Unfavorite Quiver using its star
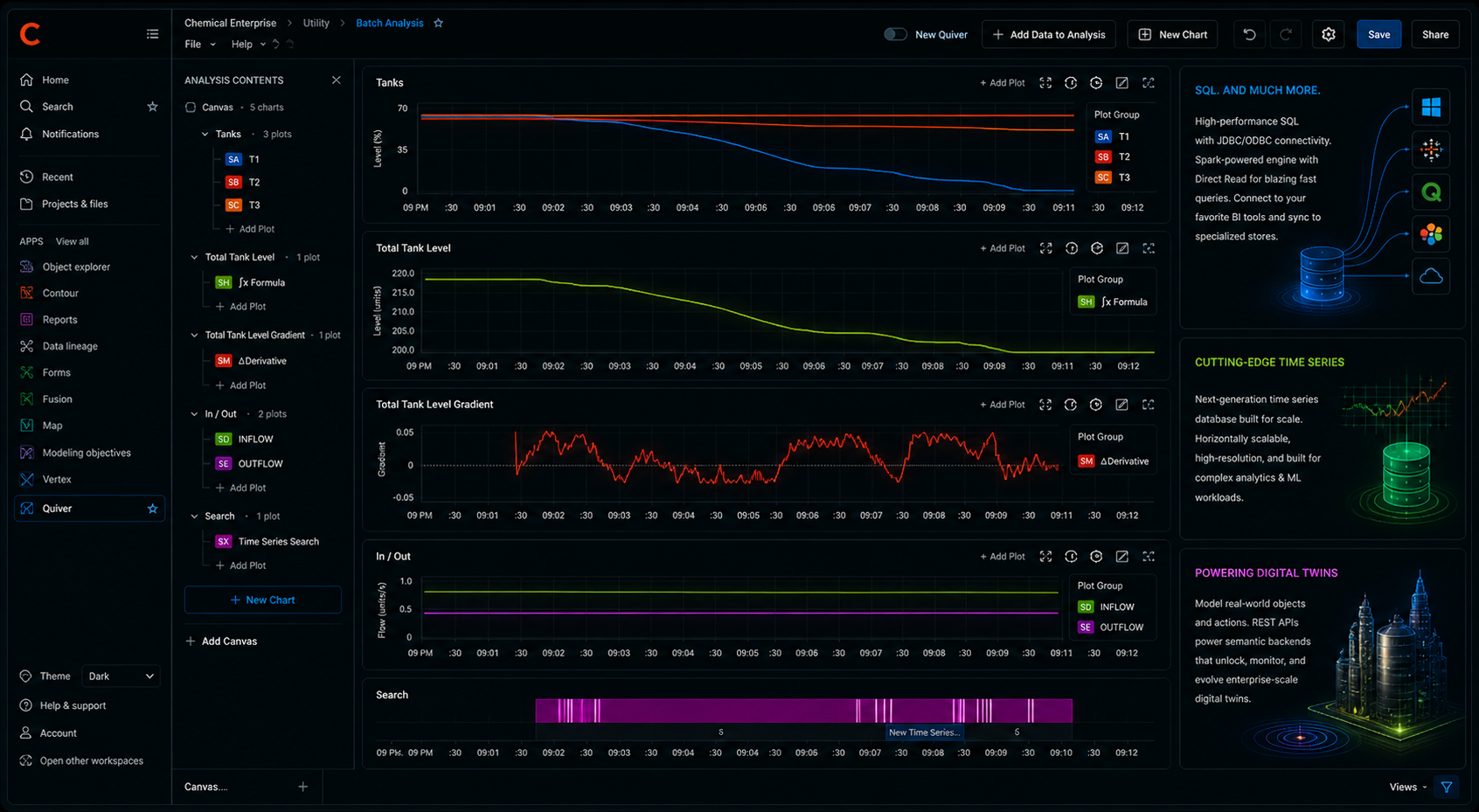Image resolution: width=1479 pixels, height=812 pixels. click(152, 509)
